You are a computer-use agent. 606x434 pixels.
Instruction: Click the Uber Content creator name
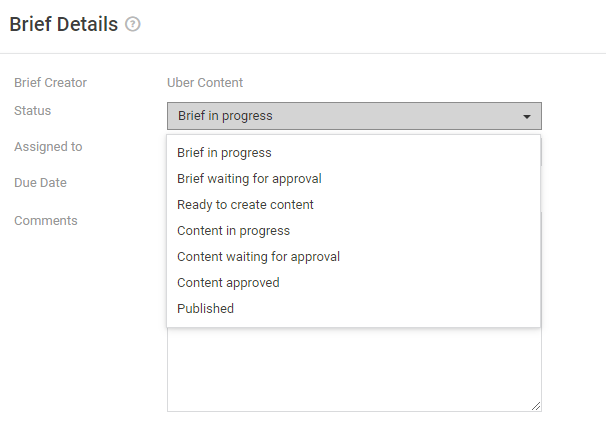pos(205,83)
